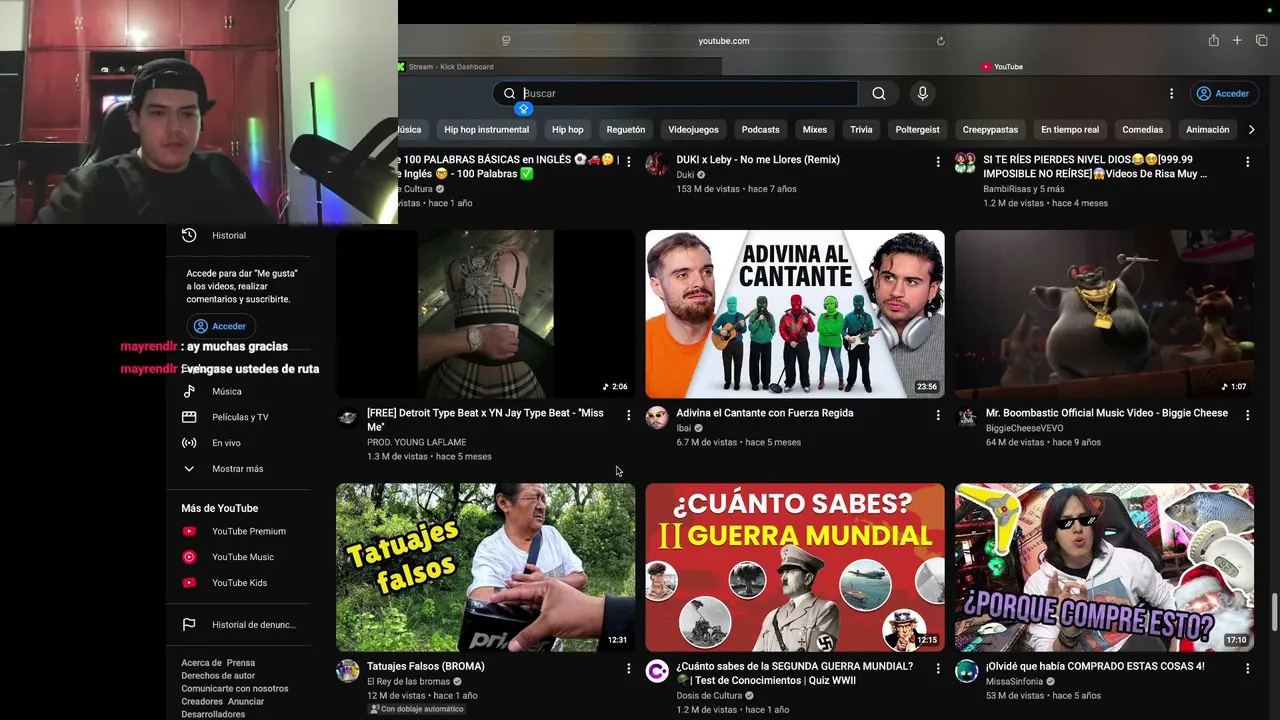Click the Acceder button in the top bar
Image resolution: width=1280 pixels, height=720 pixels.
(1223, 93)
